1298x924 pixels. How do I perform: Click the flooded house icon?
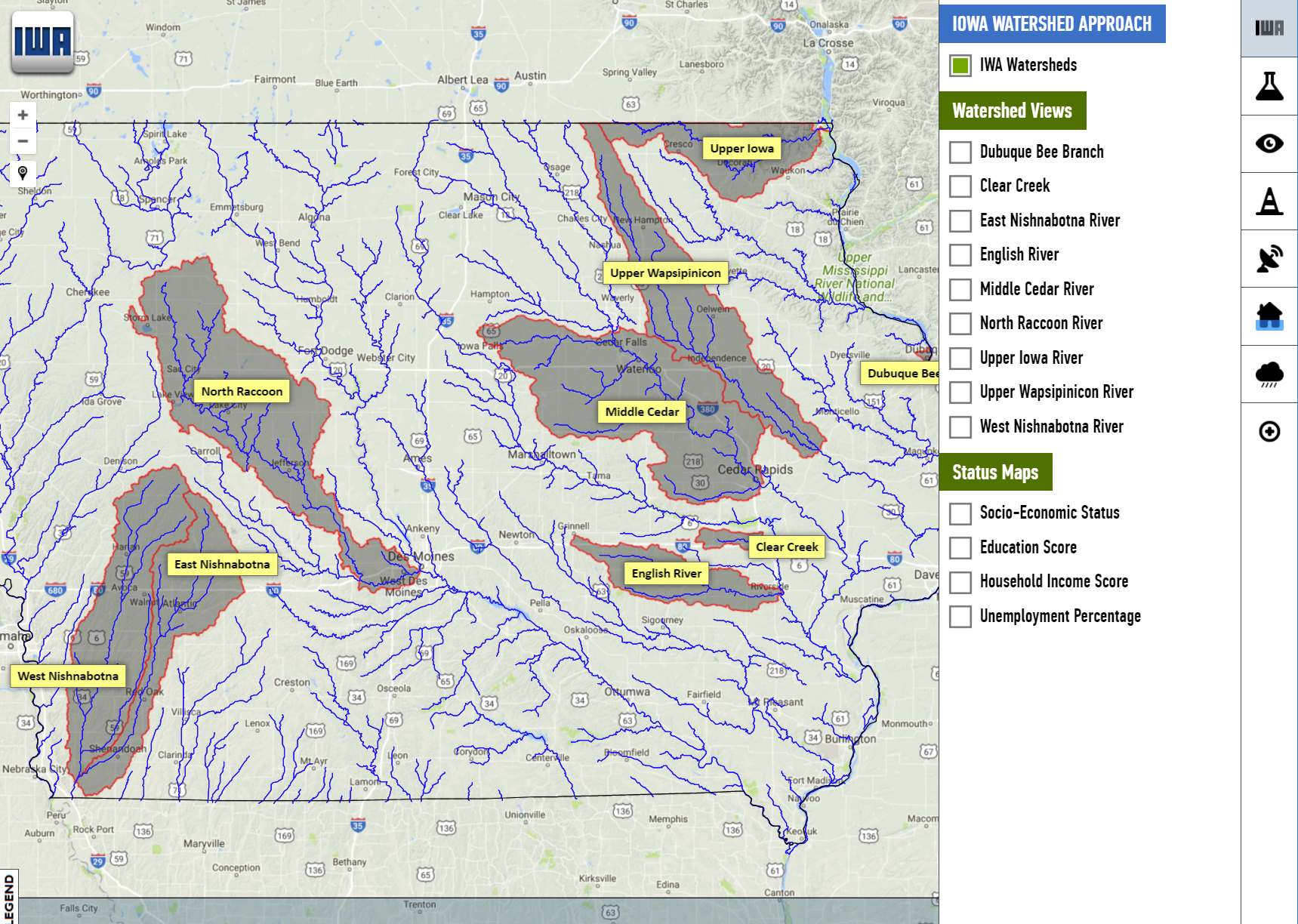[1269, 316]
